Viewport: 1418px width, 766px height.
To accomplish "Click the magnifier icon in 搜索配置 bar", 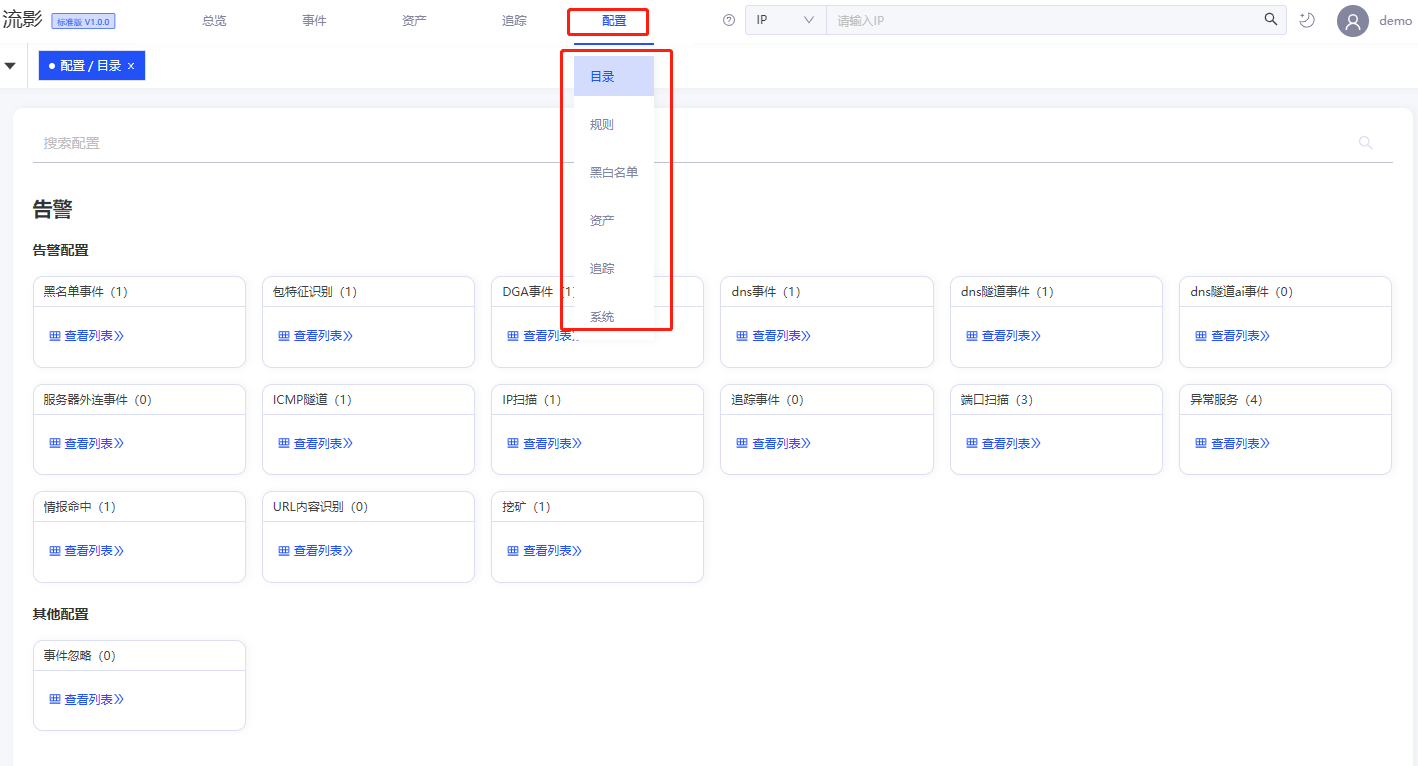I will coord(1366,143).
